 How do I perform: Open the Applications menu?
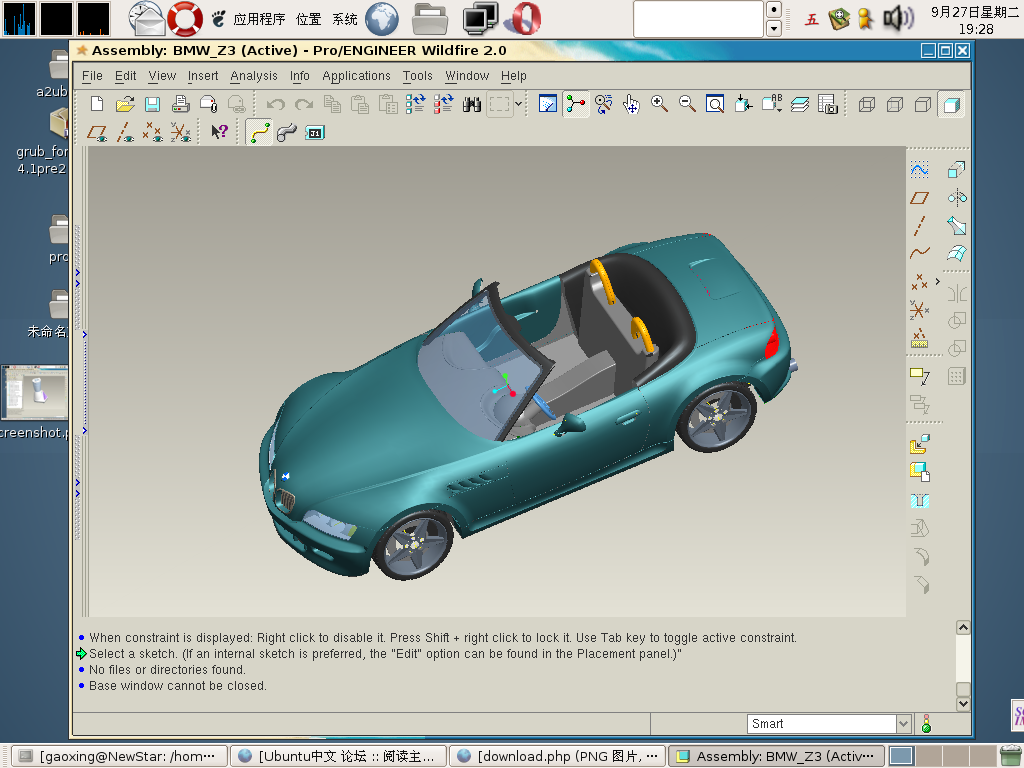click(x=356, y=76)
